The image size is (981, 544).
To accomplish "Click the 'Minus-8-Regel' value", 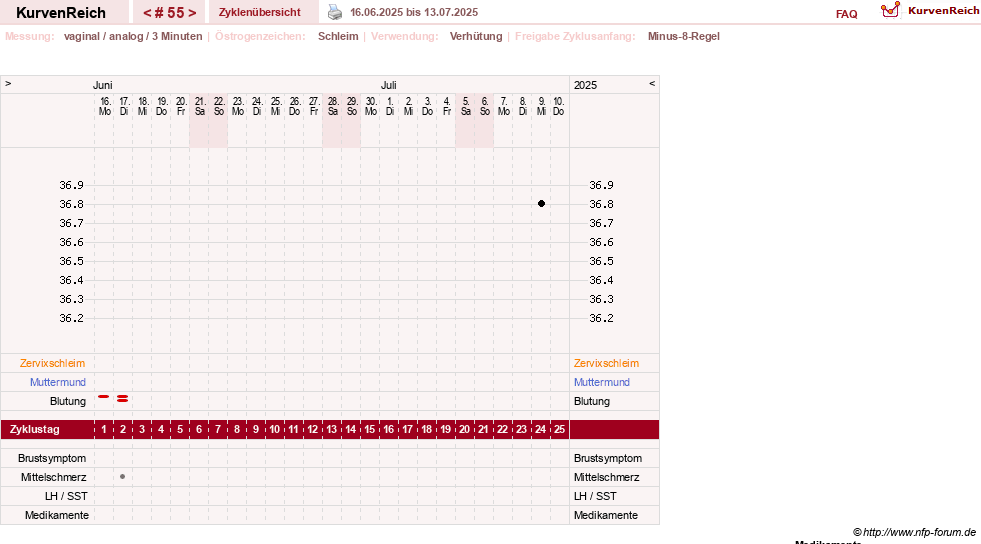I will pos(684,36).
